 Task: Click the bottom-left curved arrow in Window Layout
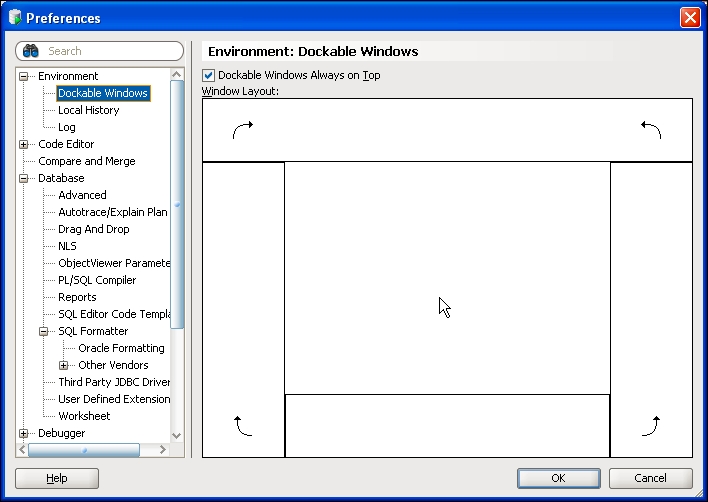point(243,426)
